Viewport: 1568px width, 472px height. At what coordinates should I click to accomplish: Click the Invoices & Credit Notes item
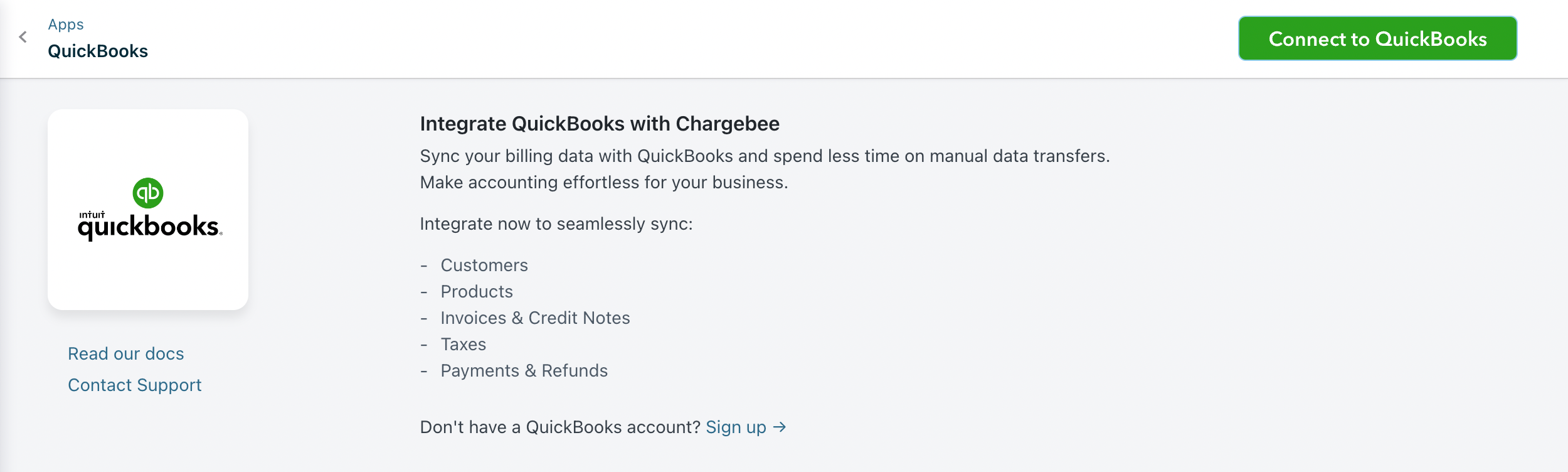535,318
